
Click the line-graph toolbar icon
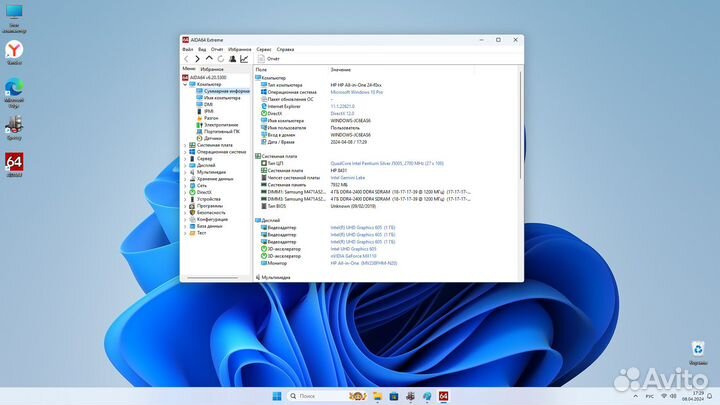pos(244,59)
